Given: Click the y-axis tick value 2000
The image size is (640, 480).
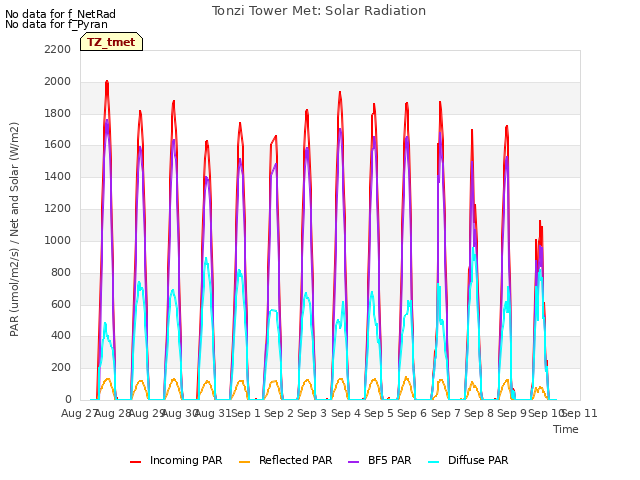Looking at the screenshot, I should (58, 81).
